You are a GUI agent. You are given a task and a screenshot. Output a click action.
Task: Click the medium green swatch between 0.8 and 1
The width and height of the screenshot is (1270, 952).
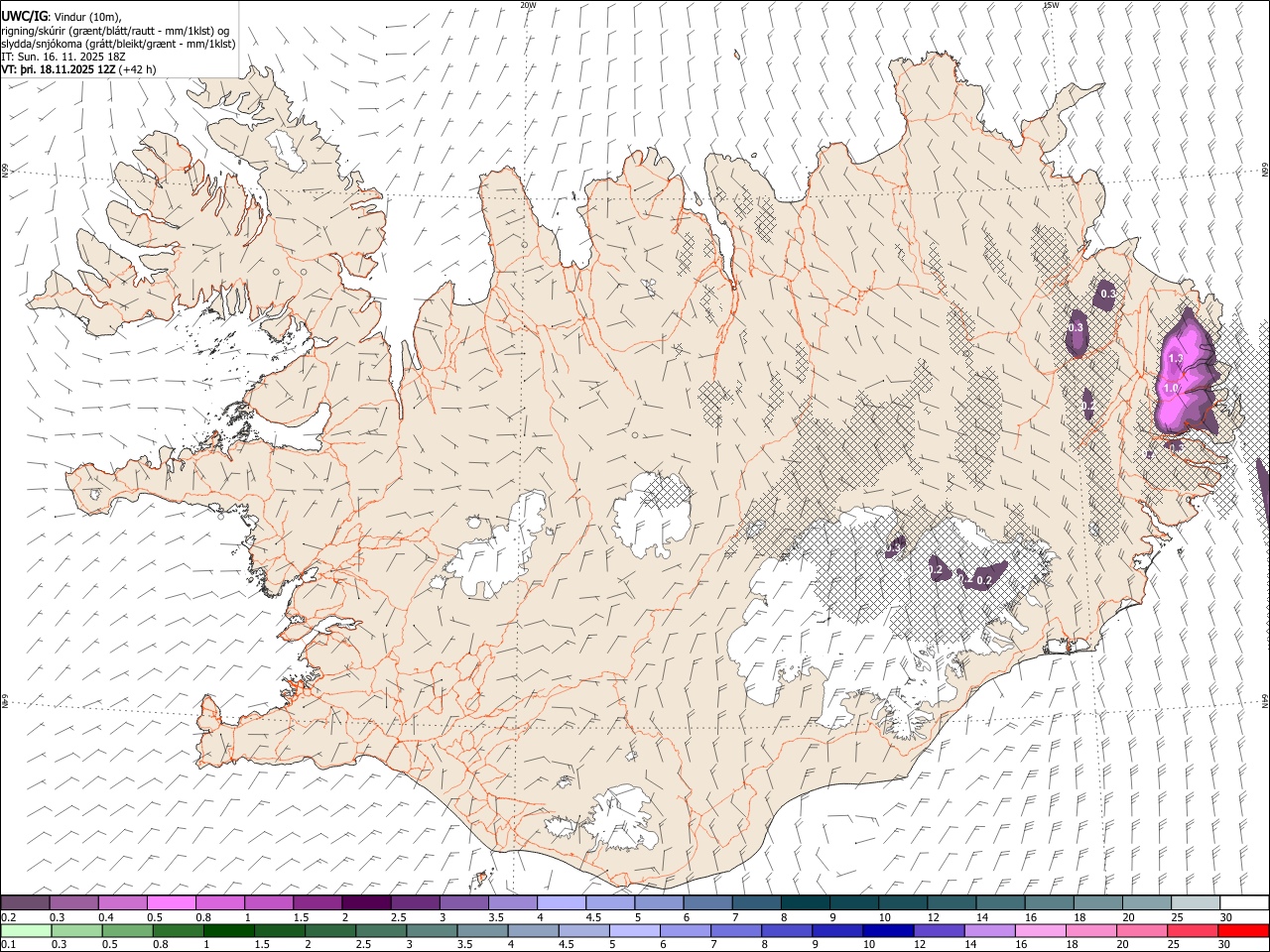[178, 930]
